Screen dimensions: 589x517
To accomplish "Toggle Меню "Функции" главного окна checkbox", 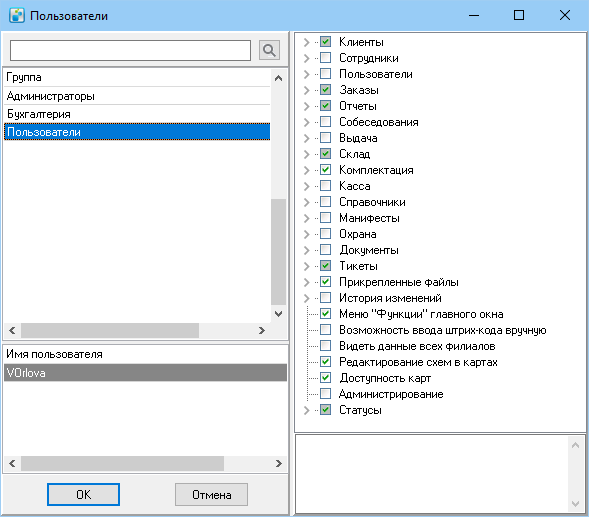I will [326, 314].
